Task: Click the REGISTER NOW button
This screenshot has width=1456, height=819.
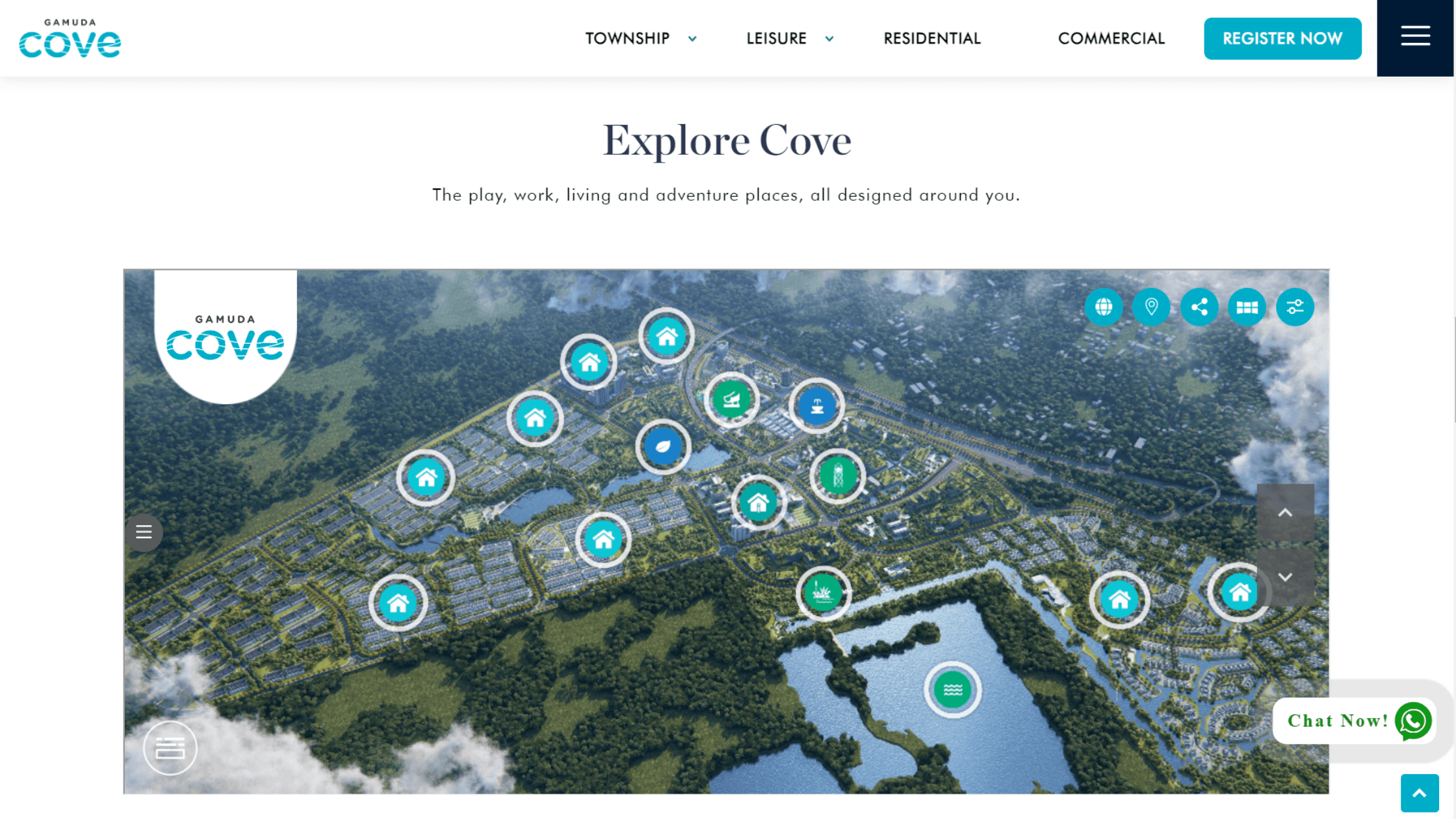Action: (x=1282, y=38)
